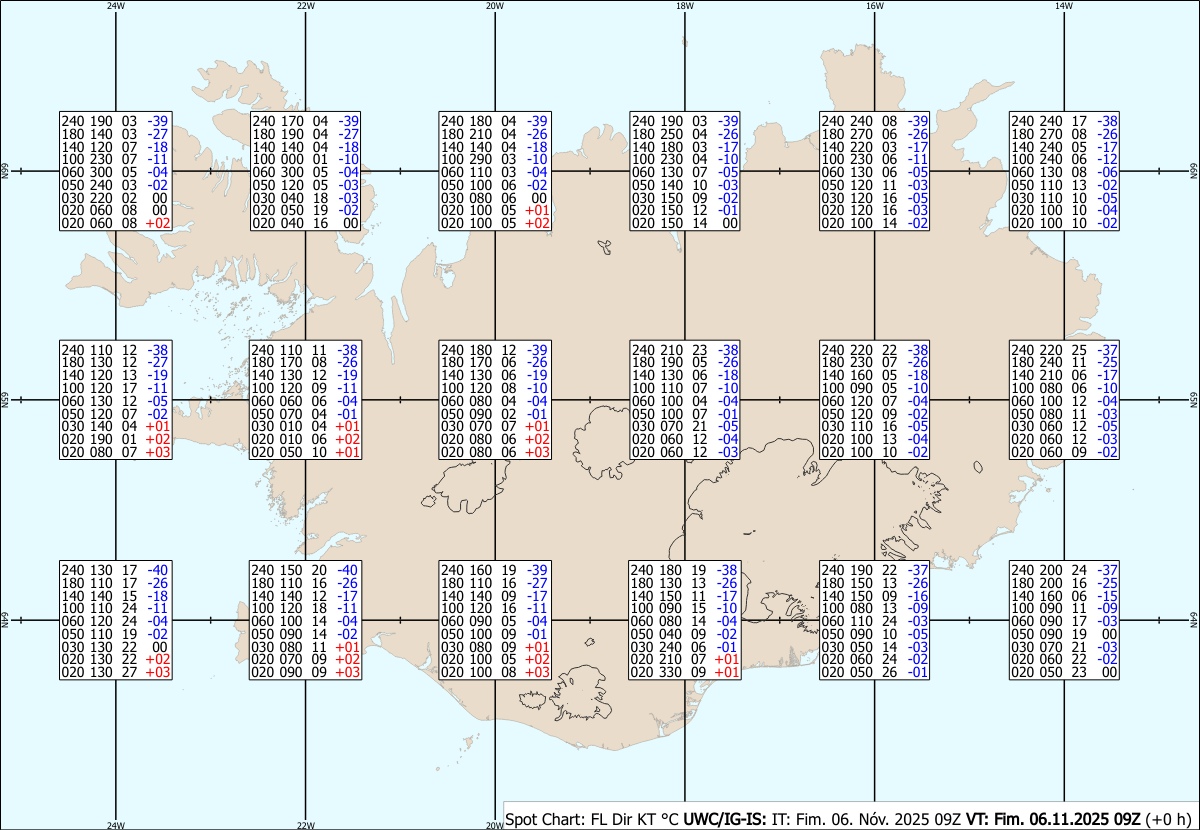Screen dimensions: 1200x830
Task: Click the row '180 250 04 -26'
Action: click(685, 133)
